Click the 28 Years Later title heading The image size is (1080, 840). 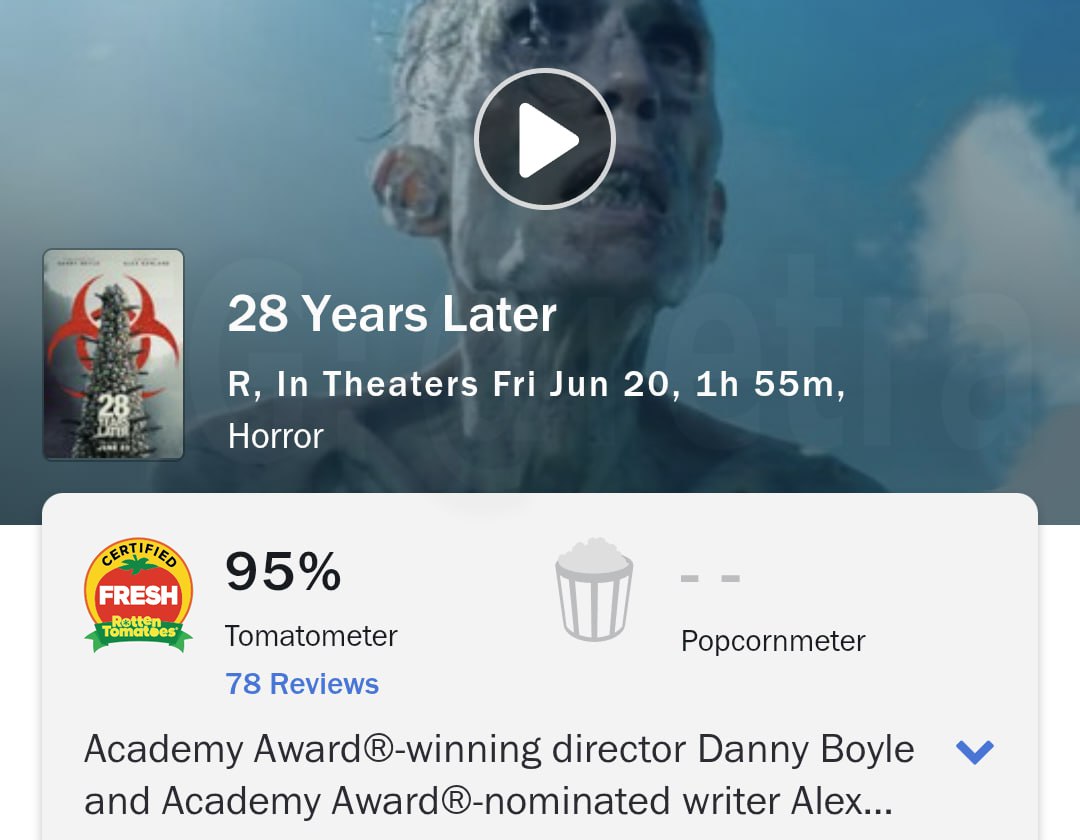pos(392,314)
